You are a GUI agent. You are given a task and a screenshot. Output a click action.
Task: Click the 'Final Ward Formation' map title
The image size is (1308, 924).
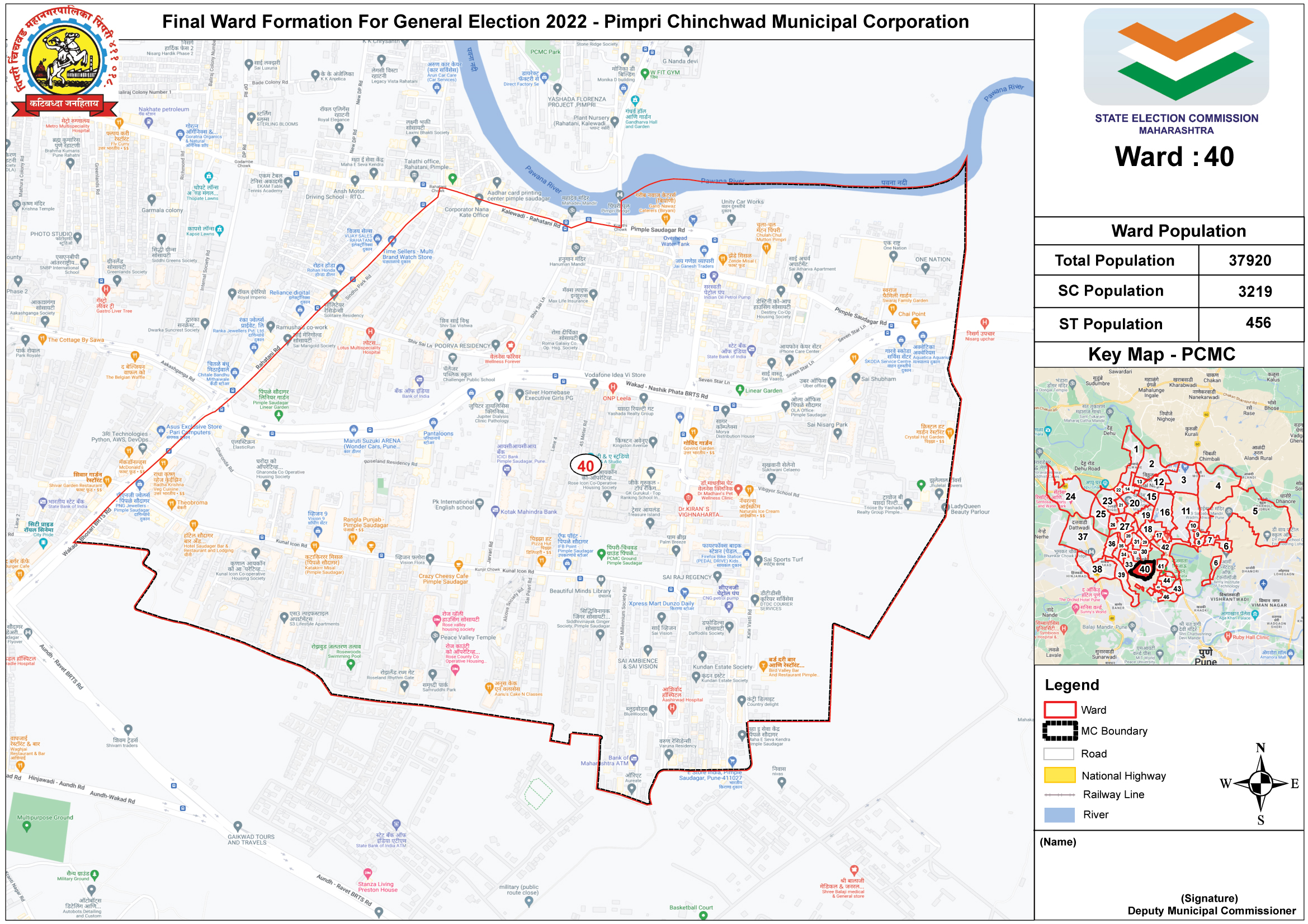point(565,22)
